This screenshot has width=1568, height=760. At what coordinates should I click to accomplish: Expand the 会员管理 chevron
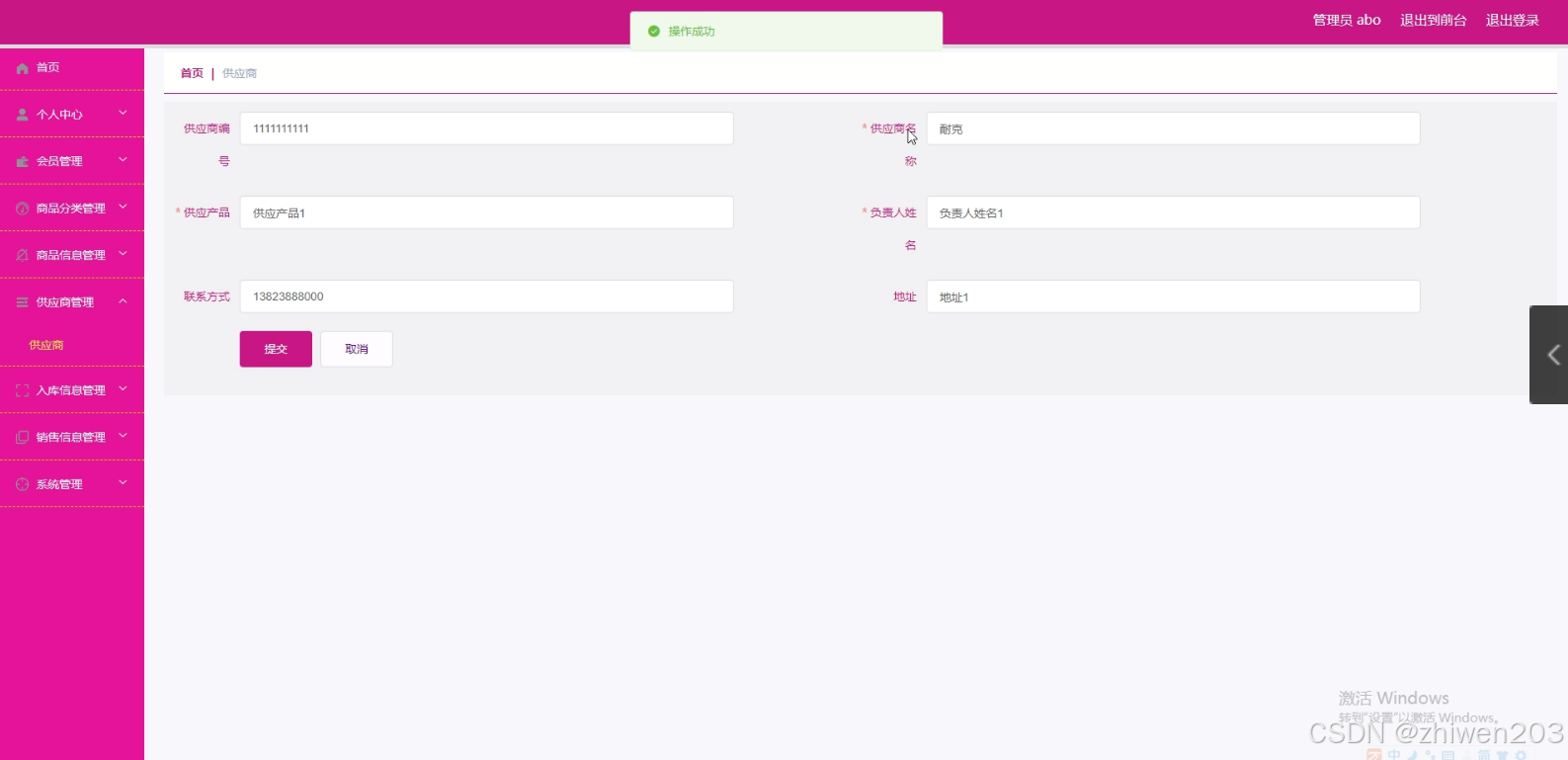[123, 160]
